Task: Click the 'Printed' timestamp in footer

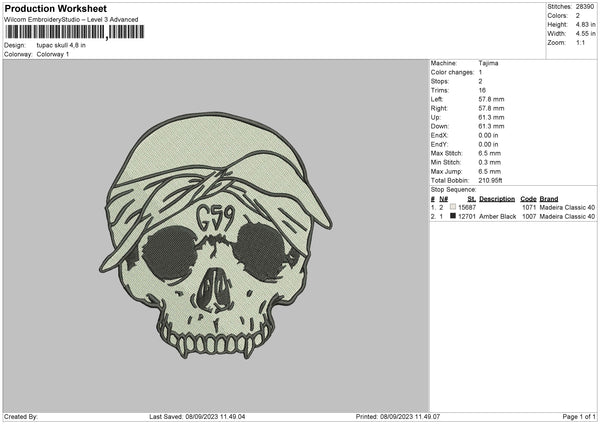Action: [398, 417]
